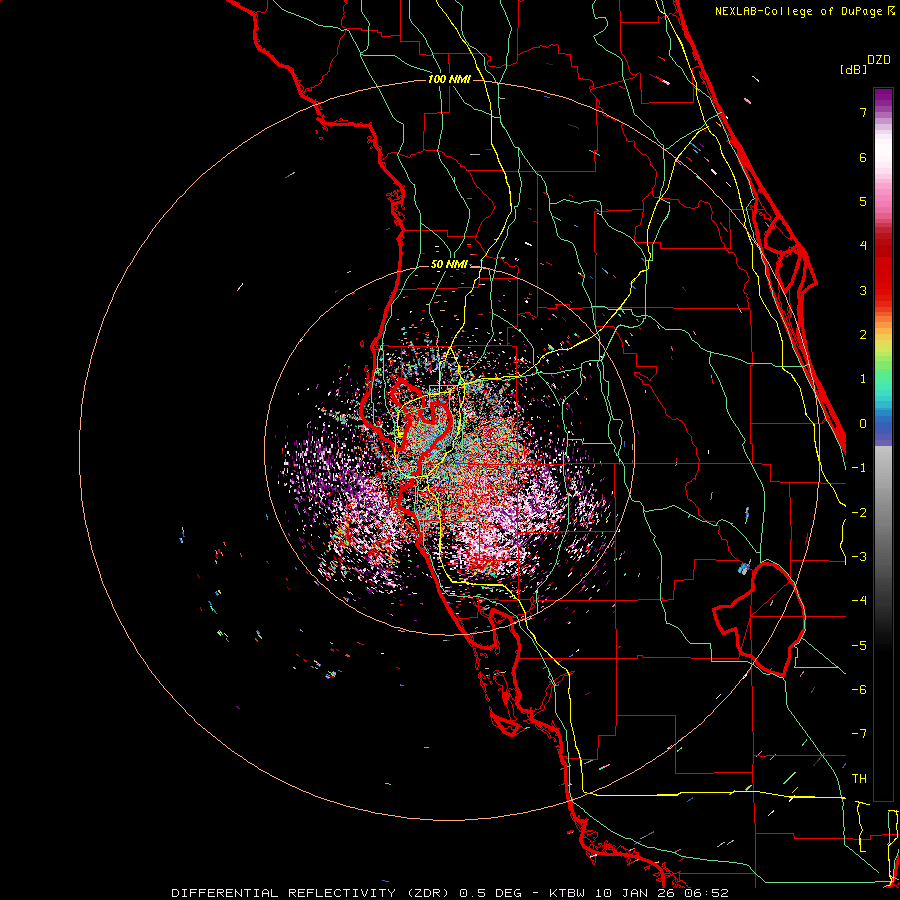Image resolution: width=900 pixels, height=900 pixels.
Task: Click the "50 NMI" range ring label
Action: click(449, 265)
